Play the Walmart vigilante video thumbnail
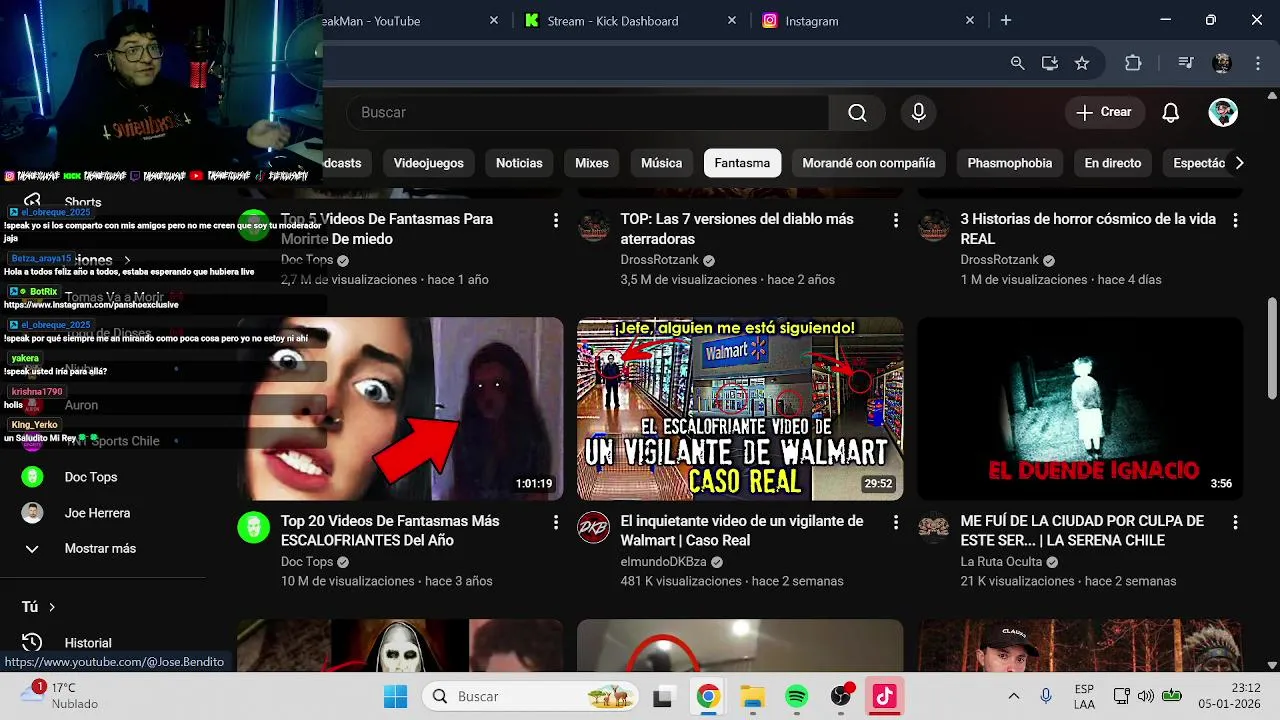This screenshot has height=720, width=1280. pyautogui.click(x=740, y=409)
